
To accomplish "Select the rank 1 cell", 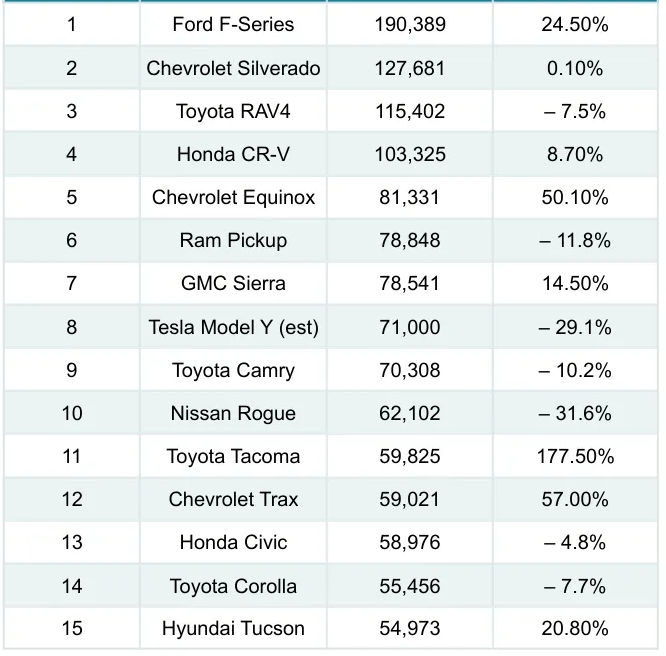I will point(71,25).
